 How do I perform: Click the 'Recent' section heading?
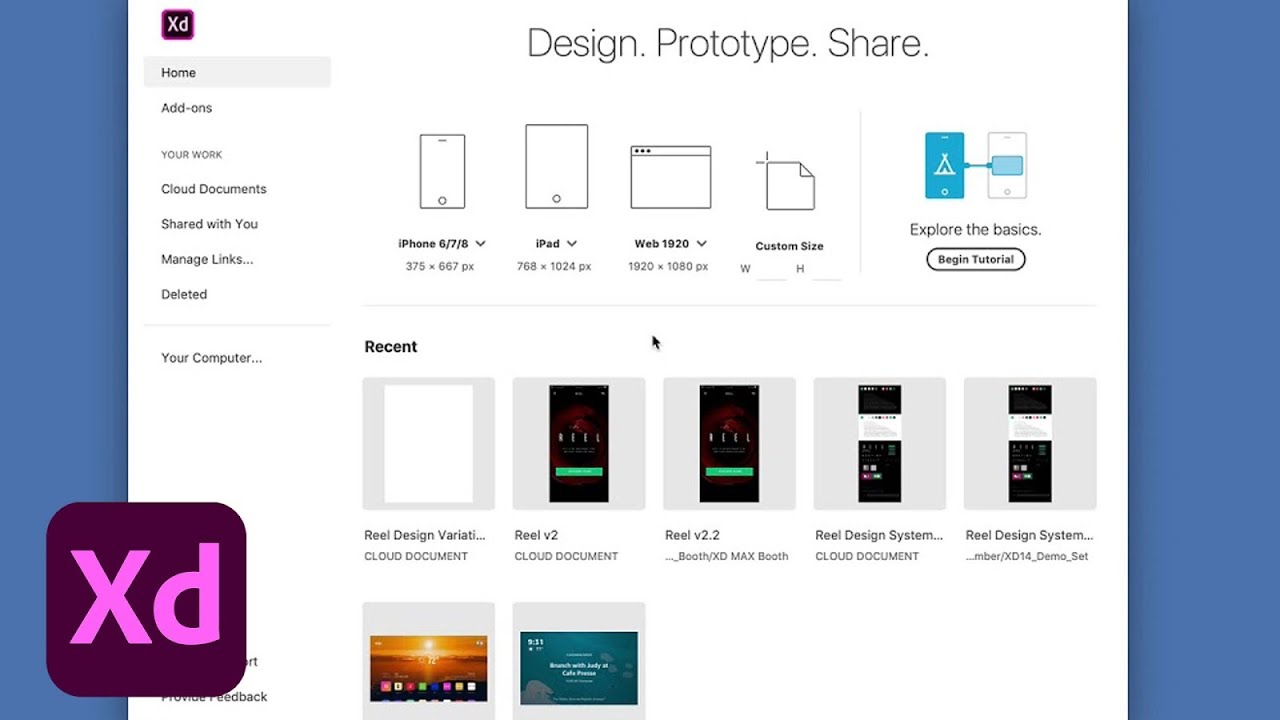click(391, 347)
